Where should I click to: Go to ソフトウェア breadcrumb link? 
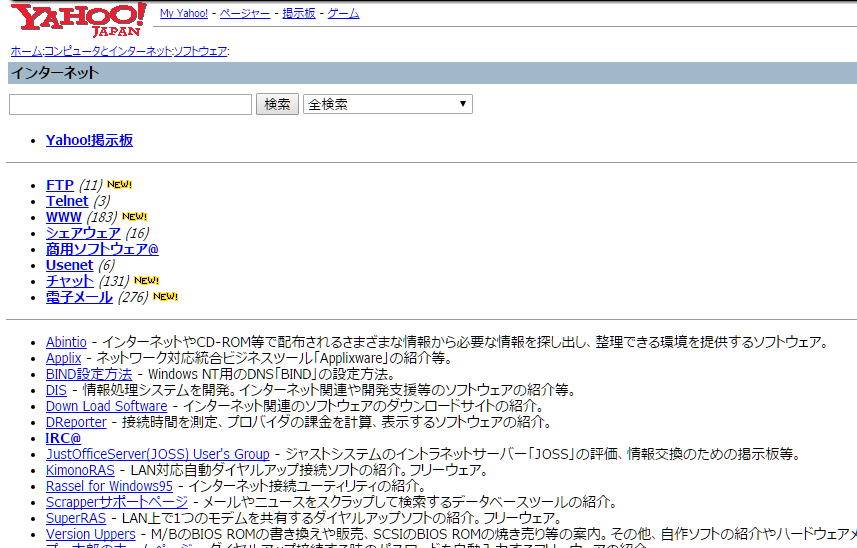pos(200,51)
